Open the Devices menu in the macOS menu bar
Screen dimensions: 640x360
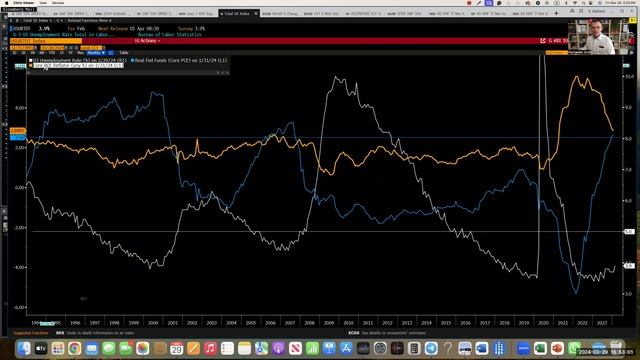click(58, 3)
